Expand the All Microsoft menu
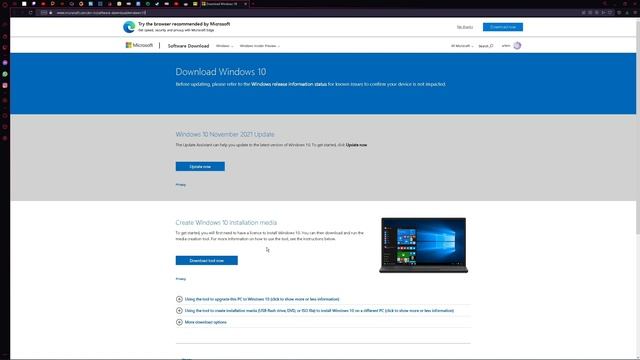The height and width of the screenshot is (360, 640). [x=462, y=46]
